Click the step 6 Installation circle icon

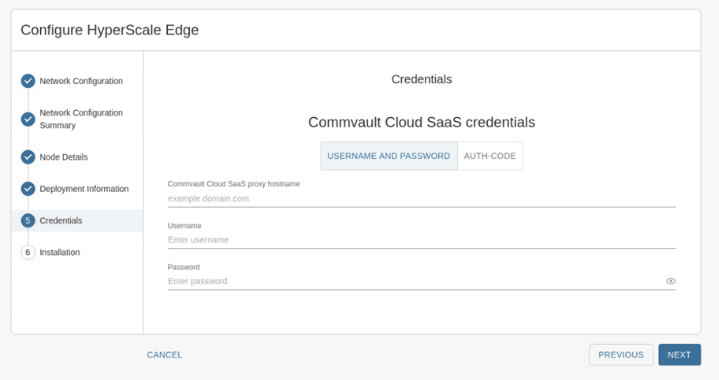pos(28,252)
